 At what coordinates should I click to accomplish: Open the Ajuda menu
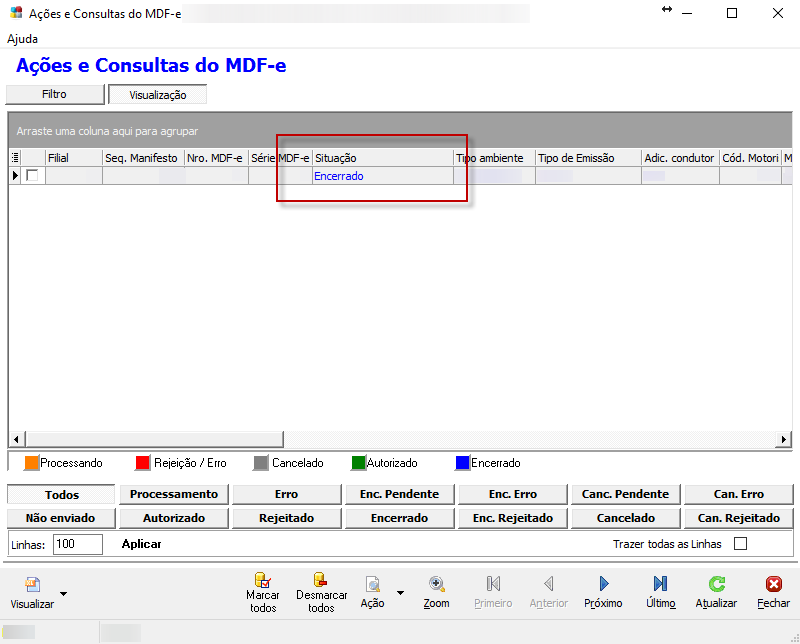click(x=22, y=39)
